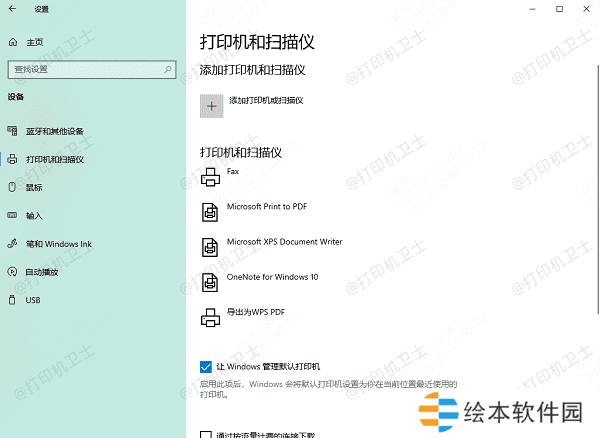Close the settings window
The height and width of the screenshot is (438, 600).
point(586,9)
